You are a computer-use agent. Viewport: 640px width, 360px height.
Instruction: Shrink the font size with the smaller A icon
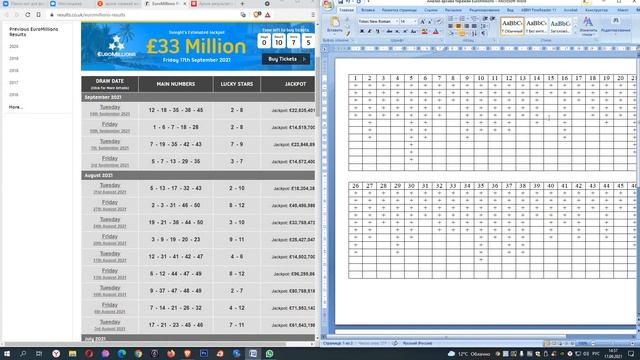430,21
